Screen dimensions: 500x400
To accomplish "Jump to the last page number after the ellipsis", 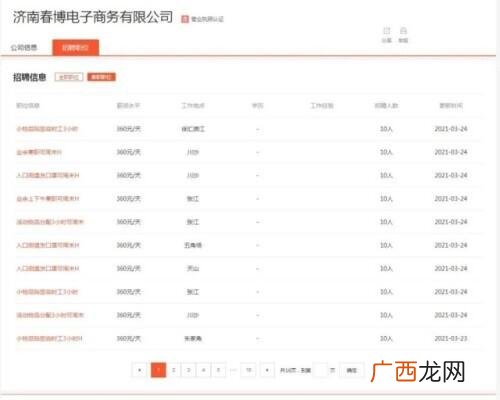I will coord(249,370).
